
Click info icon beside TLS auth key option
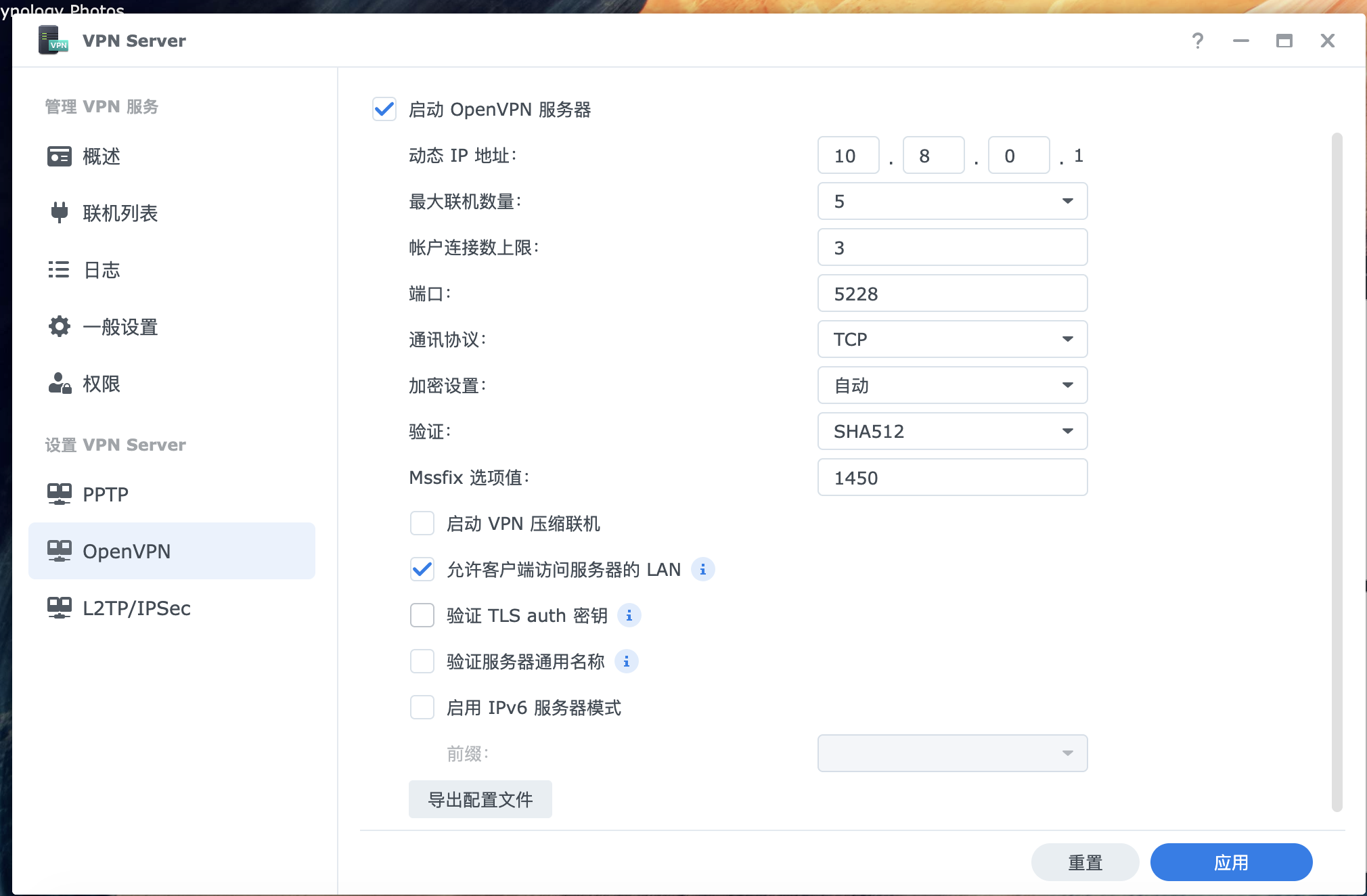(629, 616)
